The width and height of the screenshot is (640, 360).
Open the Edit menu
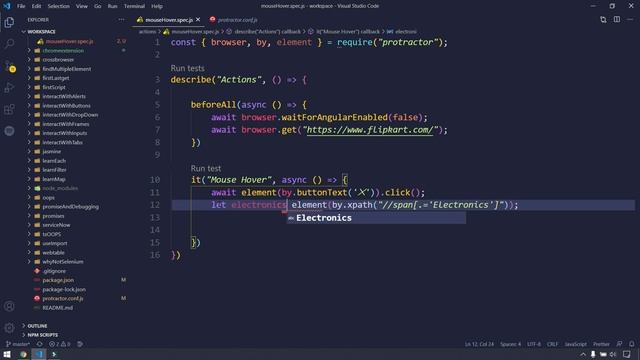36,6
